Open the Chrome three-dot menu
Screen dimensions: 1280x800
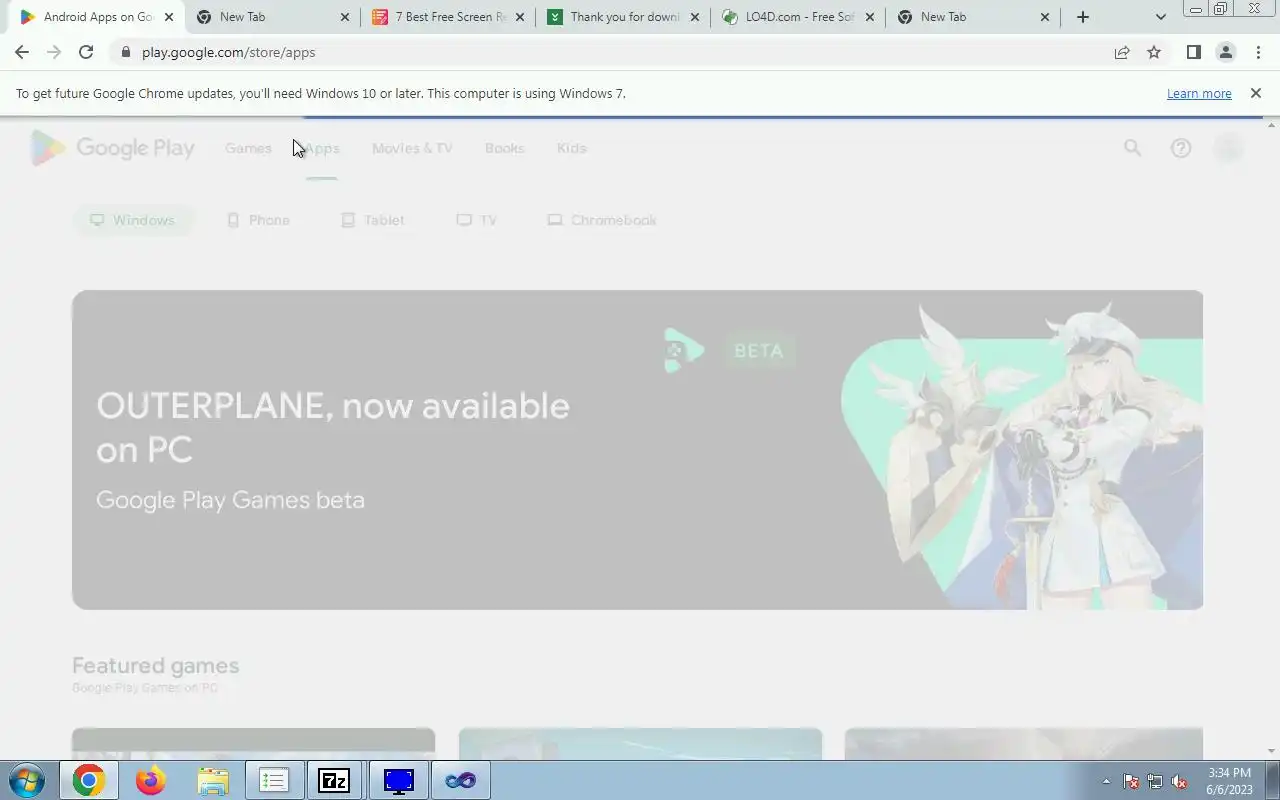tap(1258, 52)
